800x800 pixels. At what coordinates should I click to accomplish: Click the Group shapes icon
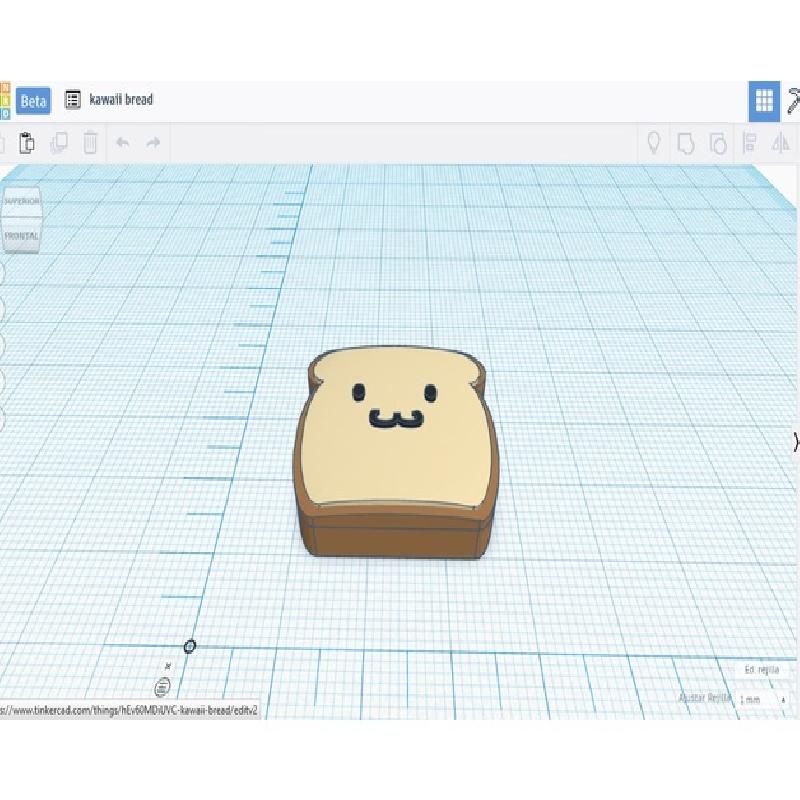686,143
